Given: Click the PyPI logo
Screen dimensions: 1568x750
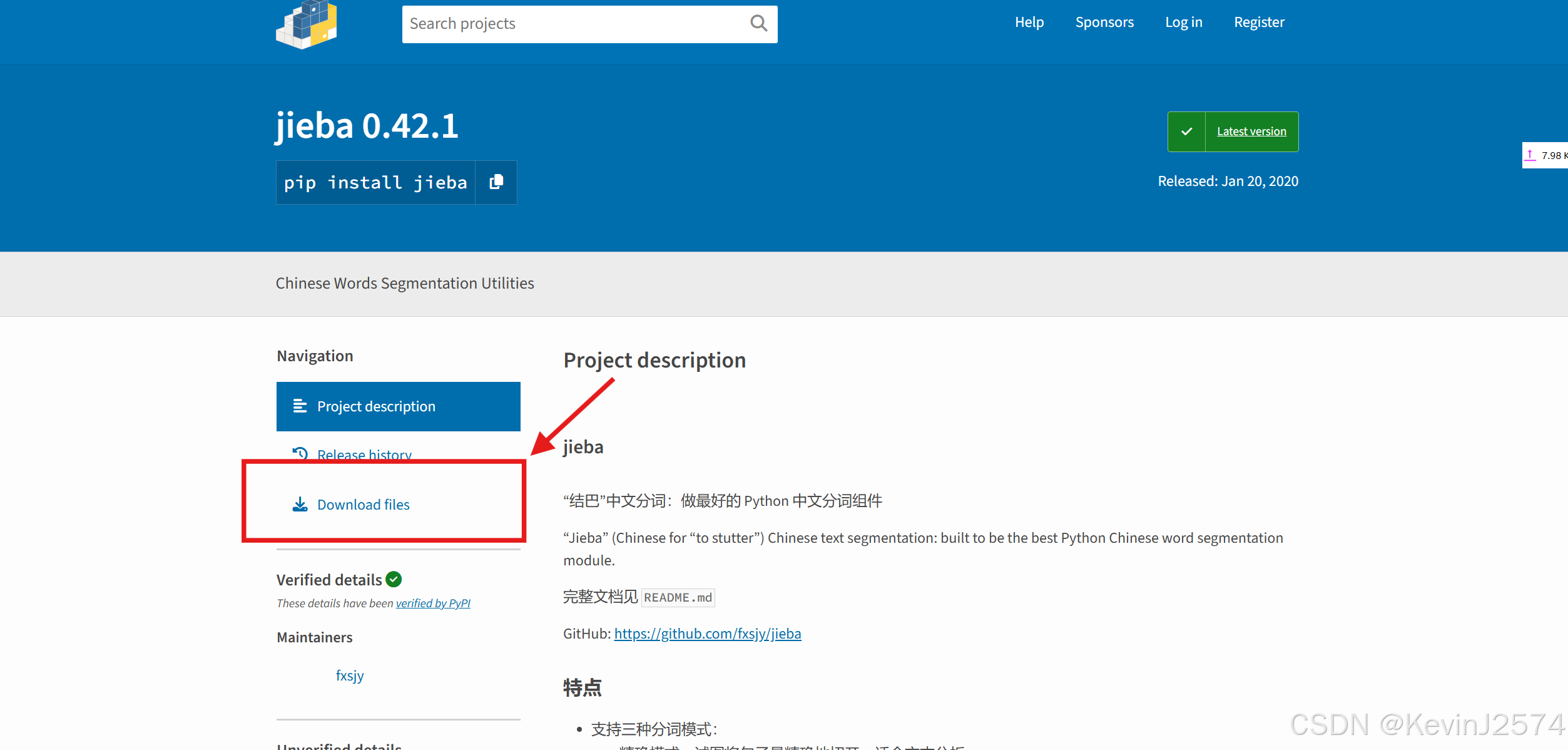Looking at the screenshot, I should pos(307,24).
